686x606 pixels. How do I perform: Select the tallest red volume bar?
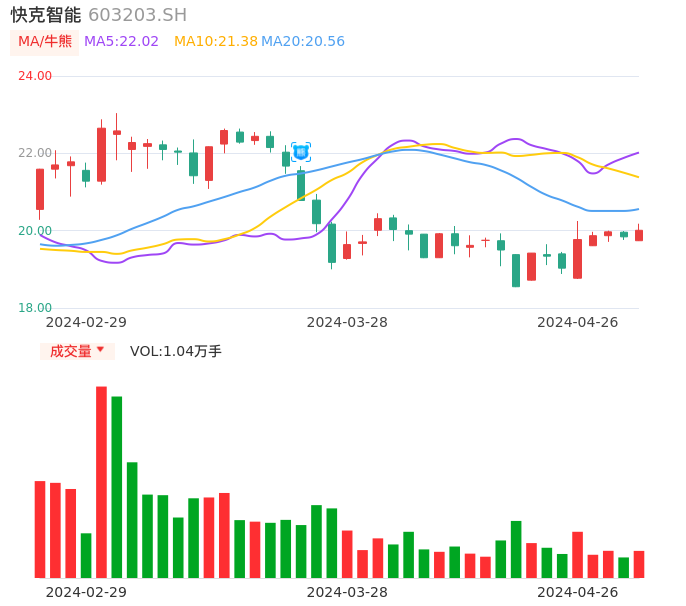point(101,480)
